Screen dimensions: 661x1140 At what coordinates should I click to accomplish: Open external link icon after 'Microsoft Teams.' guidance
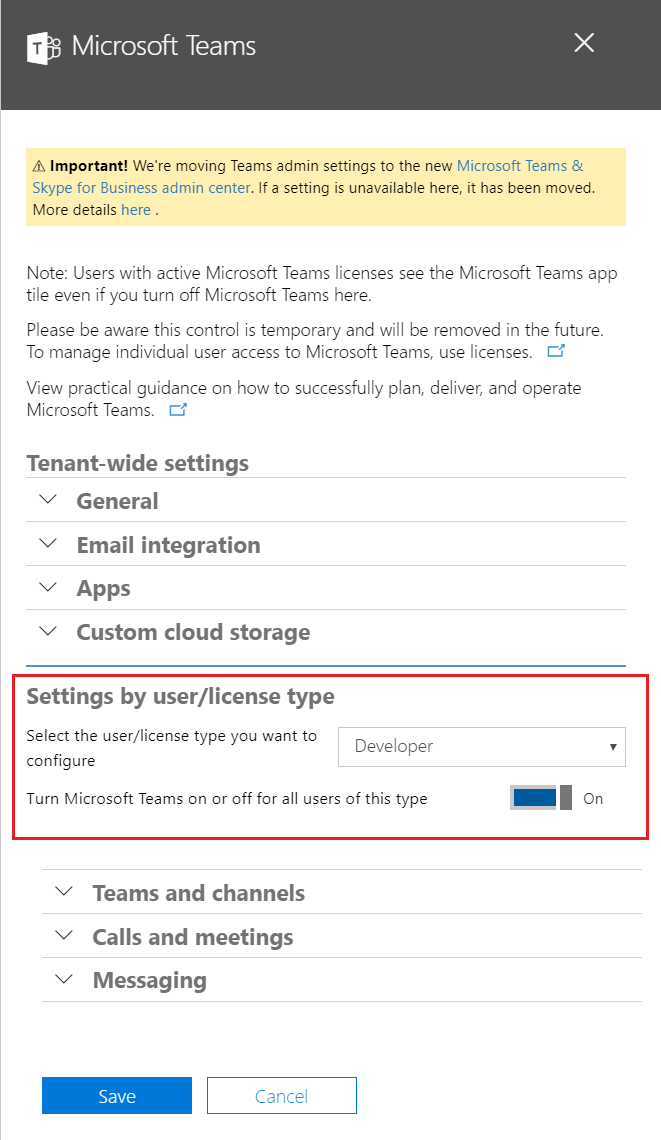[x=178, y=410]
